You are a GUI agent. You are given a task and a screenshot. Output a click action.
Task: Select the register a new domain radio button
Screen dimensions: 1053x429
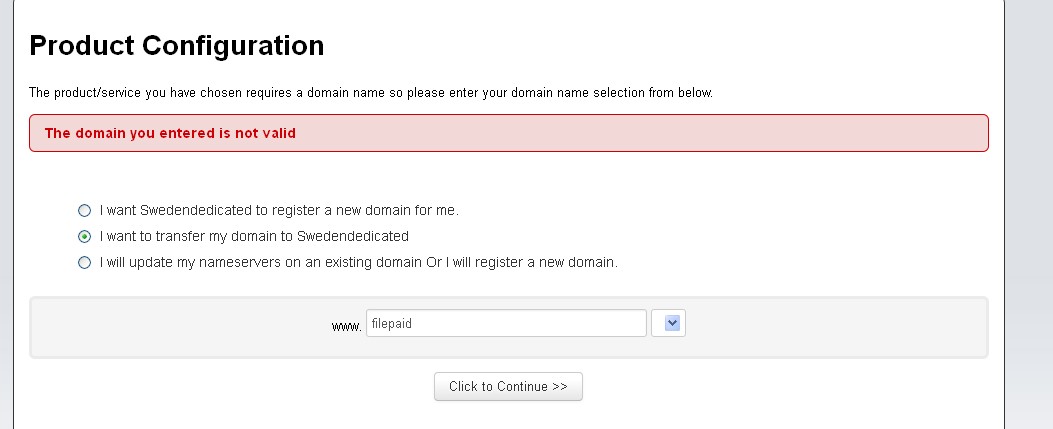84,211
